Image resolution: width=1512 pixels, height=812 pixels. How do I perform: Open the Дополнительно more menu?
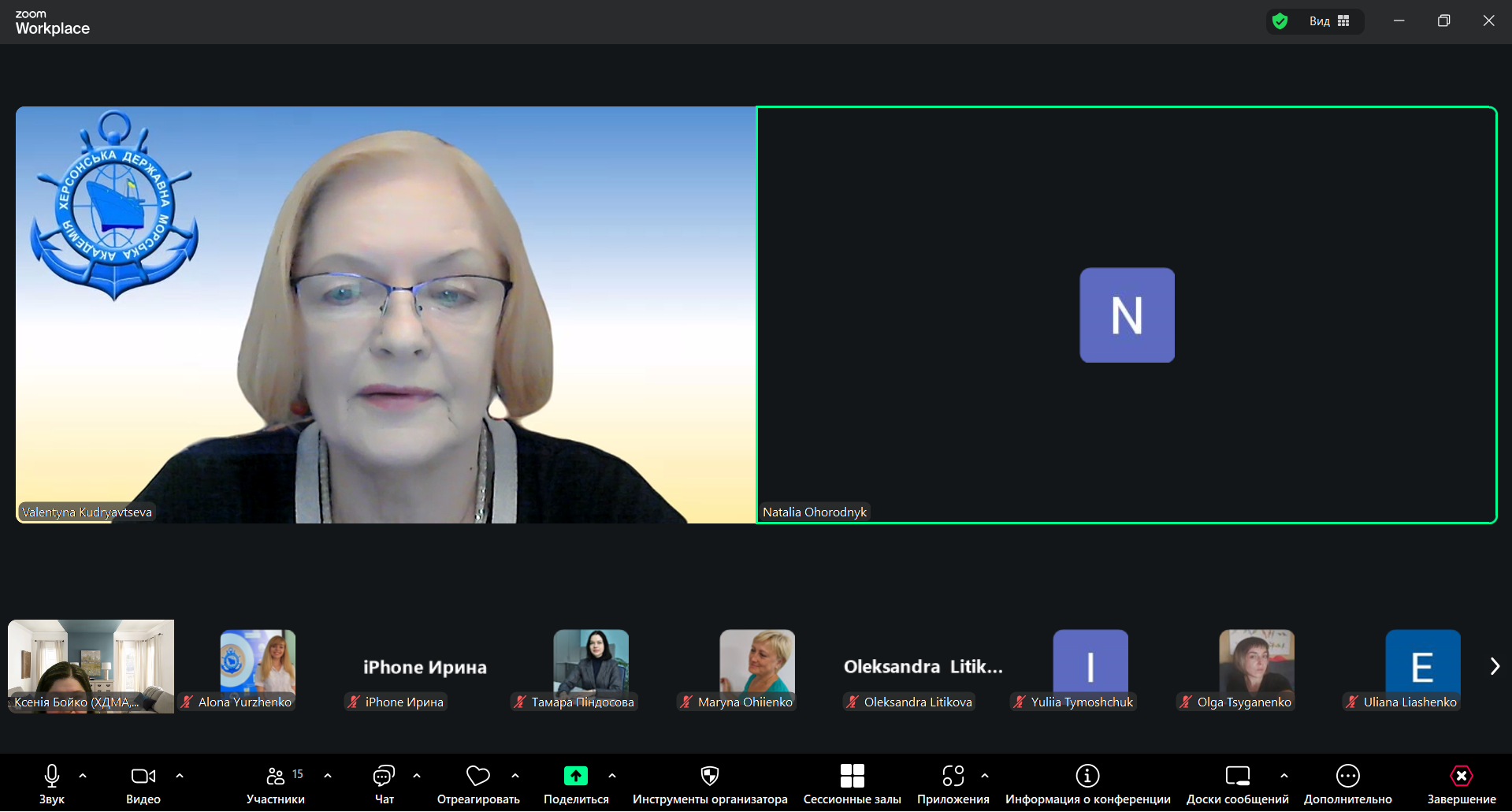(x=1347, y=777)
